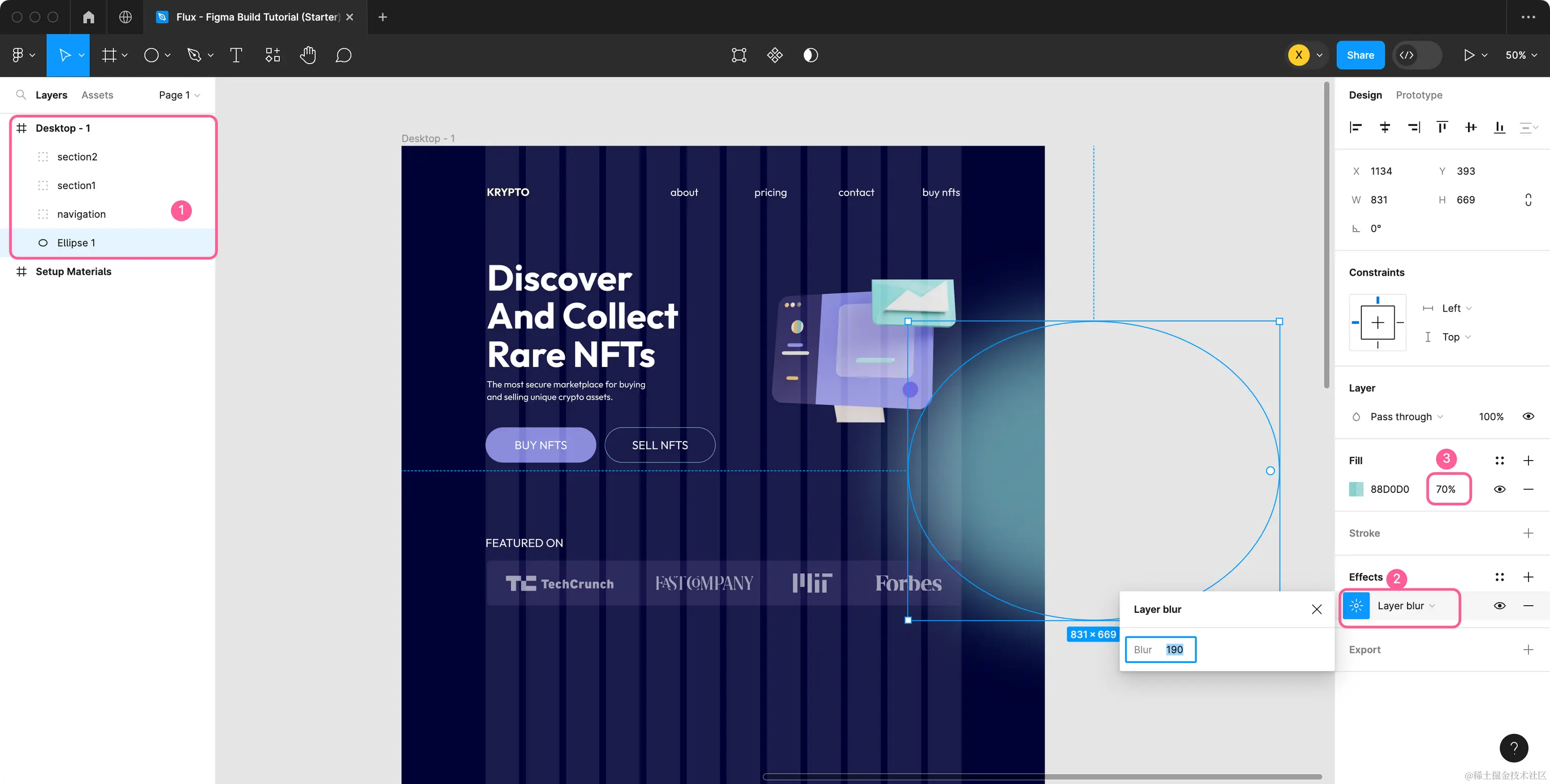This screenshot has height=784, width=1550.
Task: Switch to the Prototype tab
Action: click(x=1418, y=95)
